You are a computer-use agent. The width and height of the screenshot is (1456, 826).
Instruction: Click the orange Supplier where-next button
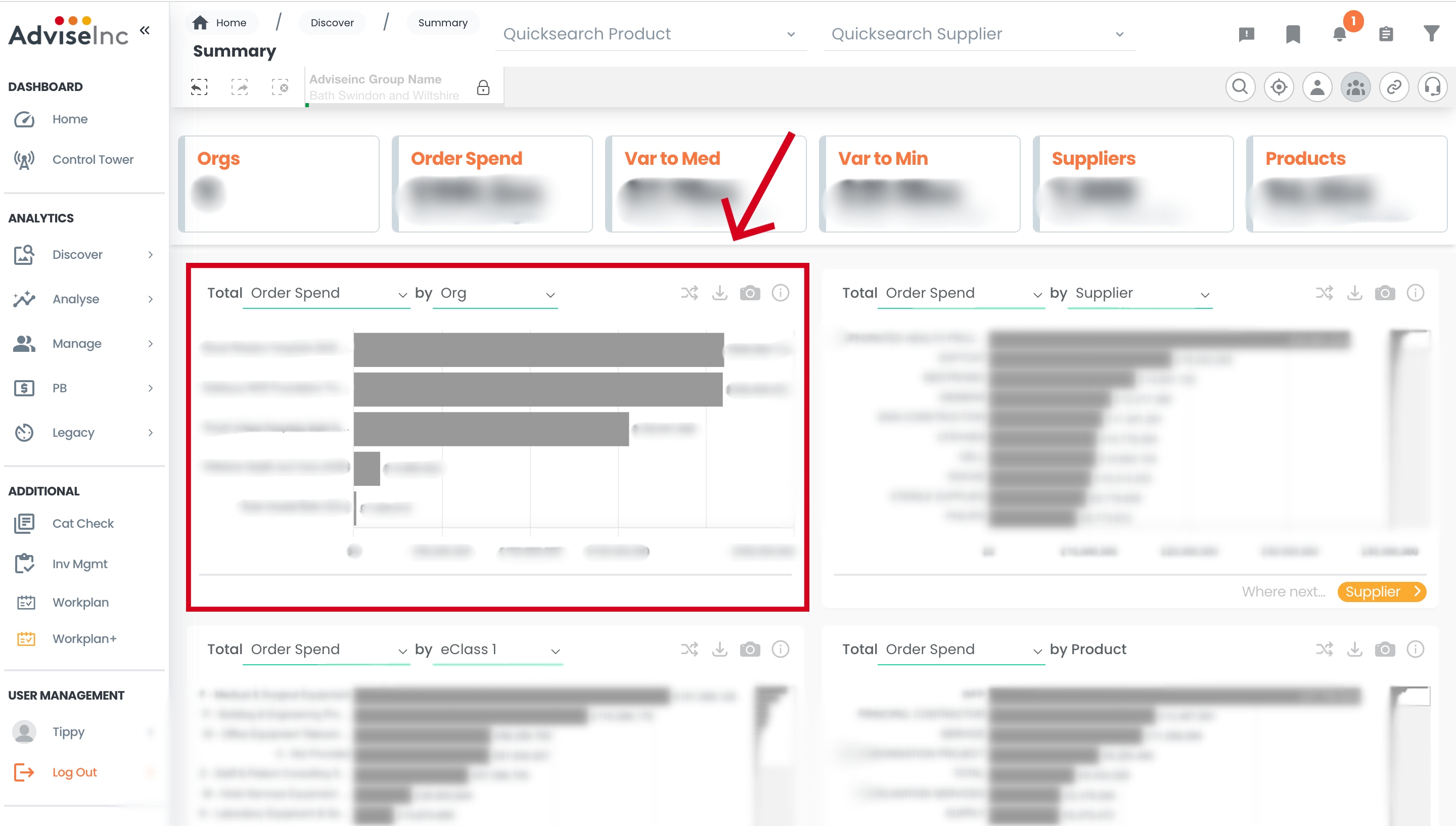tap(1381, 592)
